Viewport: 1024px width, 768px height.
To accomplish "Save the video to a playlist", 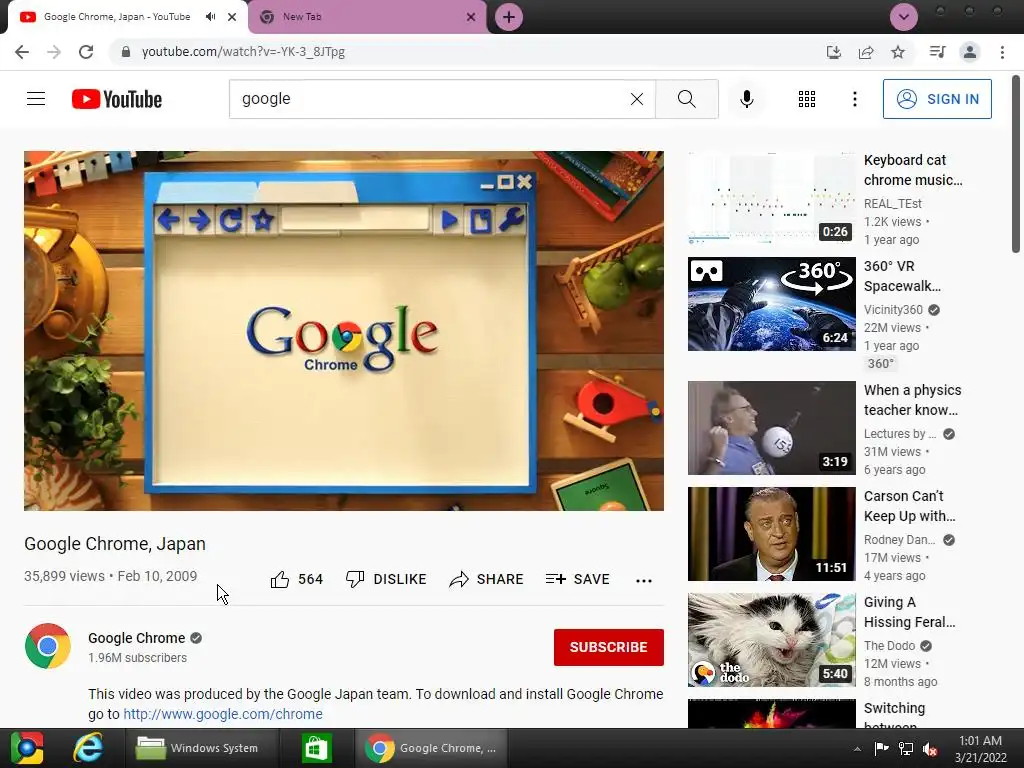I will pyautogui.click(x=577, y=579).
